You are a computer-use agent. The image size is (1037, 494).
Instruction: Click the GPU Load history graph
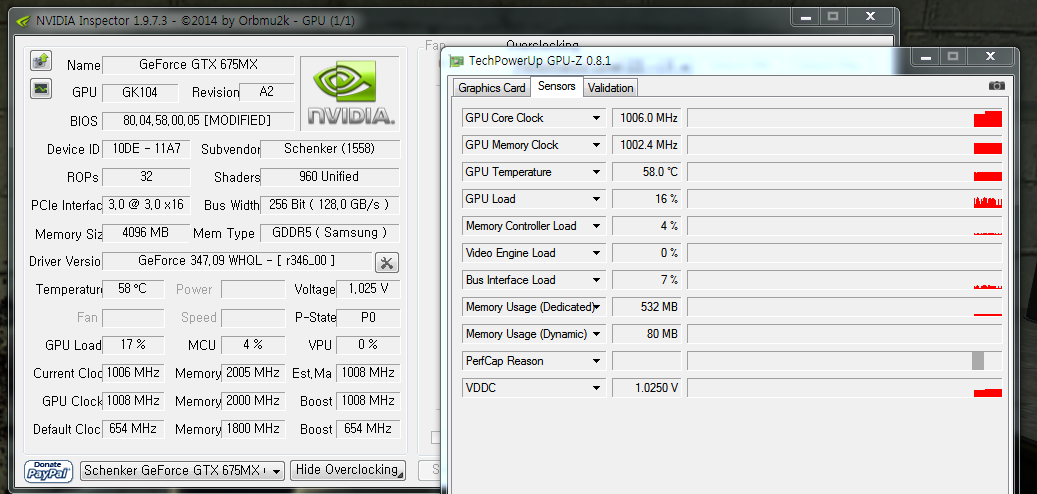845,199
